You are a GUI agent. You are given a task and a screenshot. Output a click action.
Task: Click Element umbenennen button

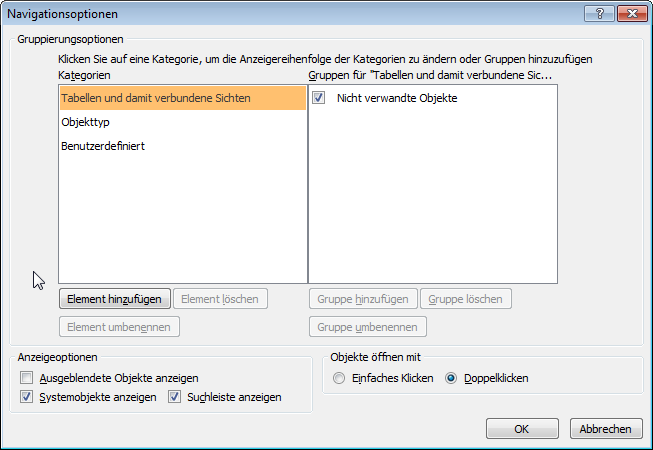119,327
